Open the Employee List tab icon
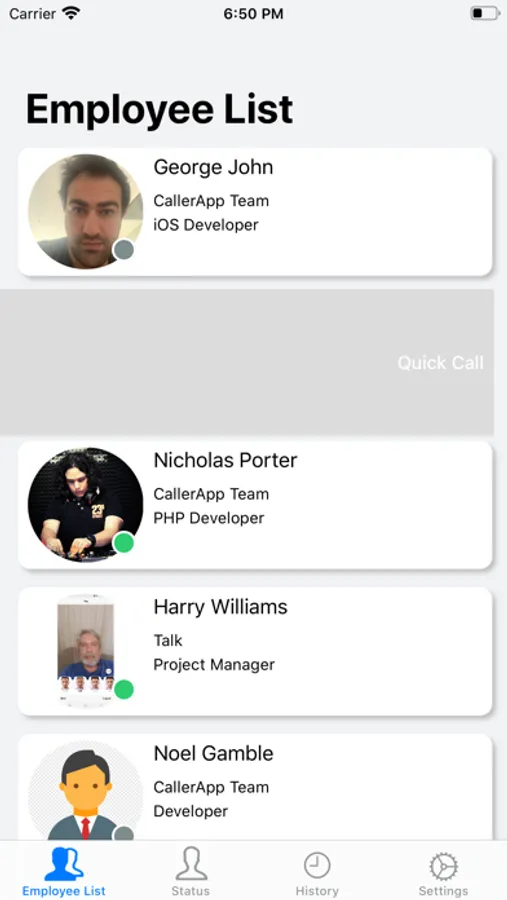The image size is (507, 900). 64,864
